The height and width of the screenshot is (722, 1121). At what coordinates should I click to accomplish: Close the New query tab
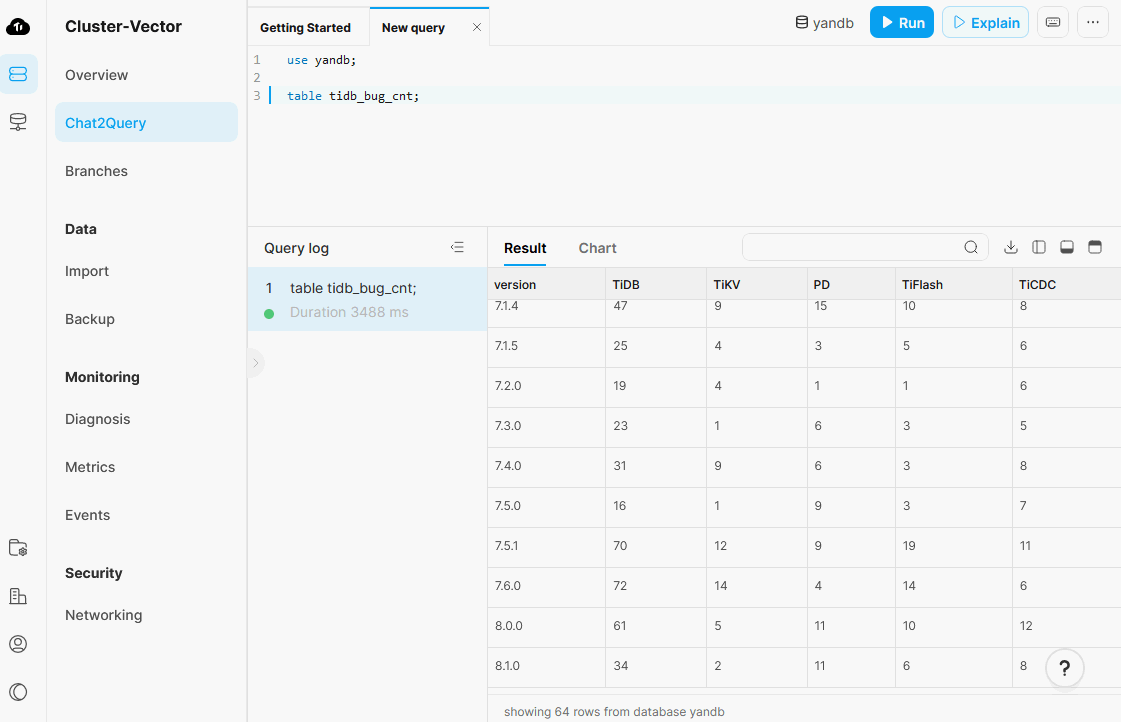click(x=477, y=27)
